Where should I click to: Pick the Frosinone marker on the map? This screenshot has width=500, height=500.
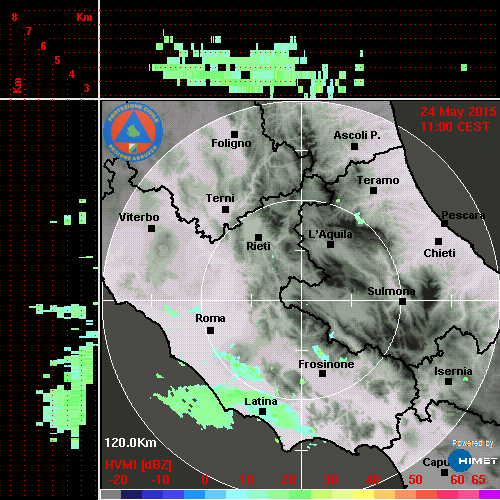pos(322,374)
